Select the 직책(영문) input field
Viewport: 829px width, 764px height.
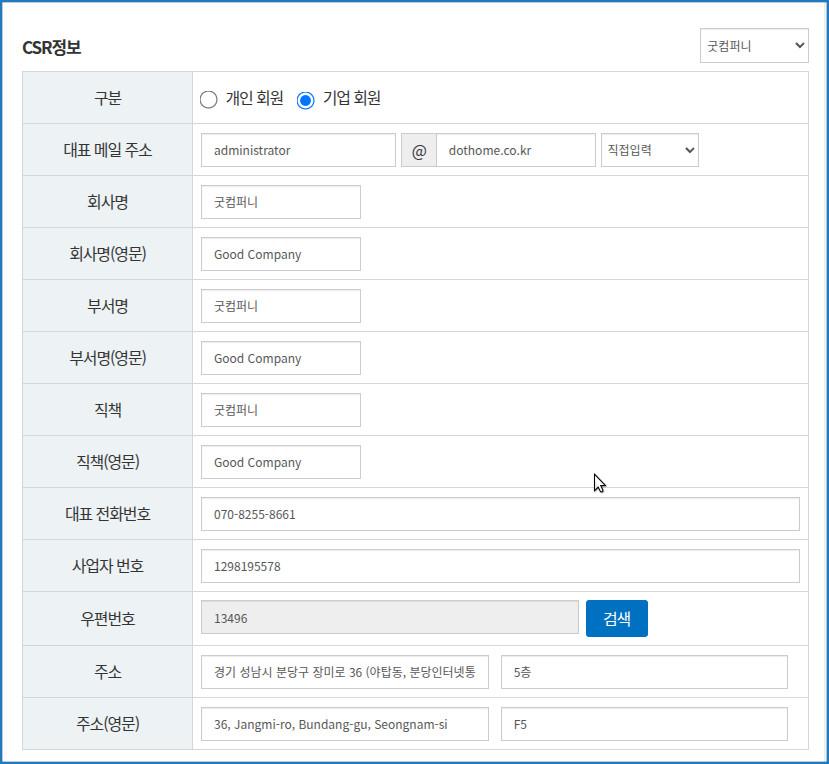coord(281,462)
